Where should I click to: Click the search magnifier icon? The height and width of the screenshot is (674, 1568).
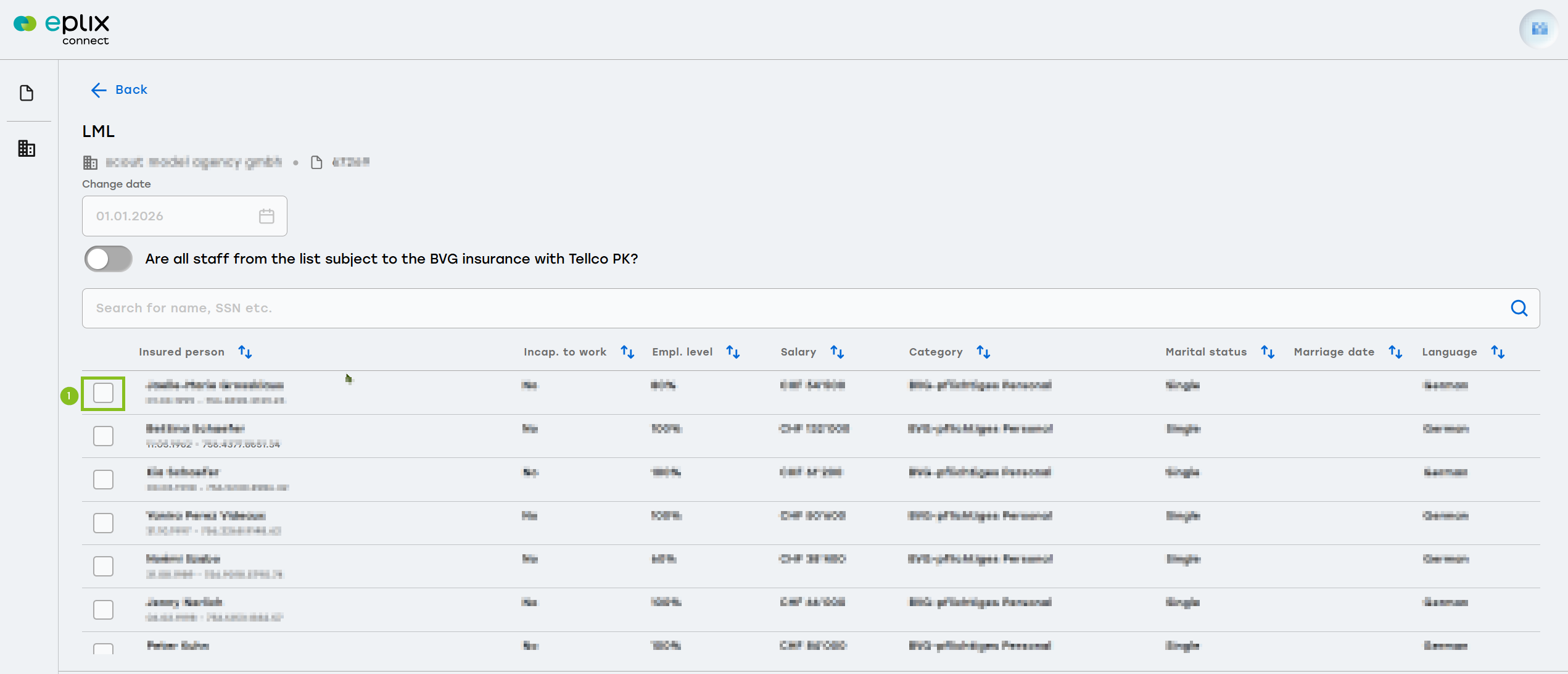tap(1519, 308)
